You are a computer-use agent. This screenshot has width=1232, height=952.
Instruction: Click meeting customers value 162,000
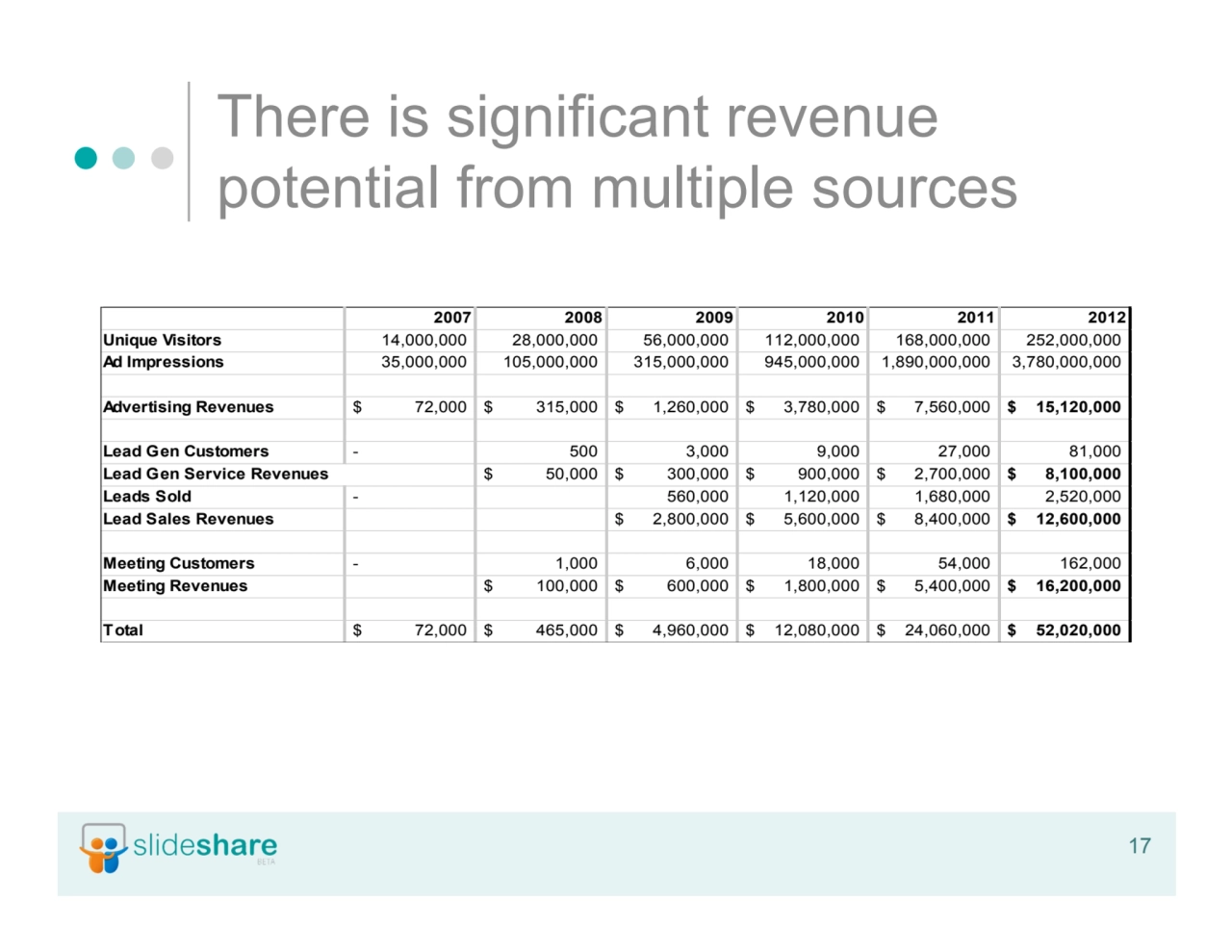(x=1091, y=563)
